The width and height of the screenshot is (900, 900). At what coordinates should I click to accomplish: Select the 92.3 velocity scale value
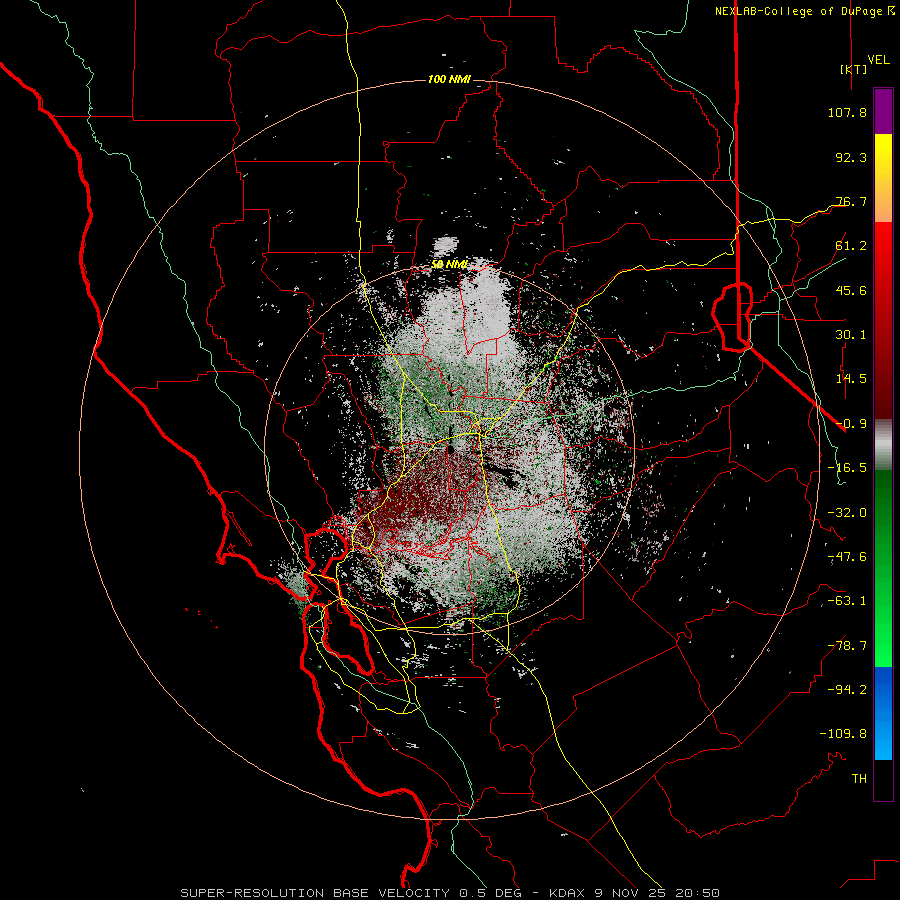pos(851,157)
